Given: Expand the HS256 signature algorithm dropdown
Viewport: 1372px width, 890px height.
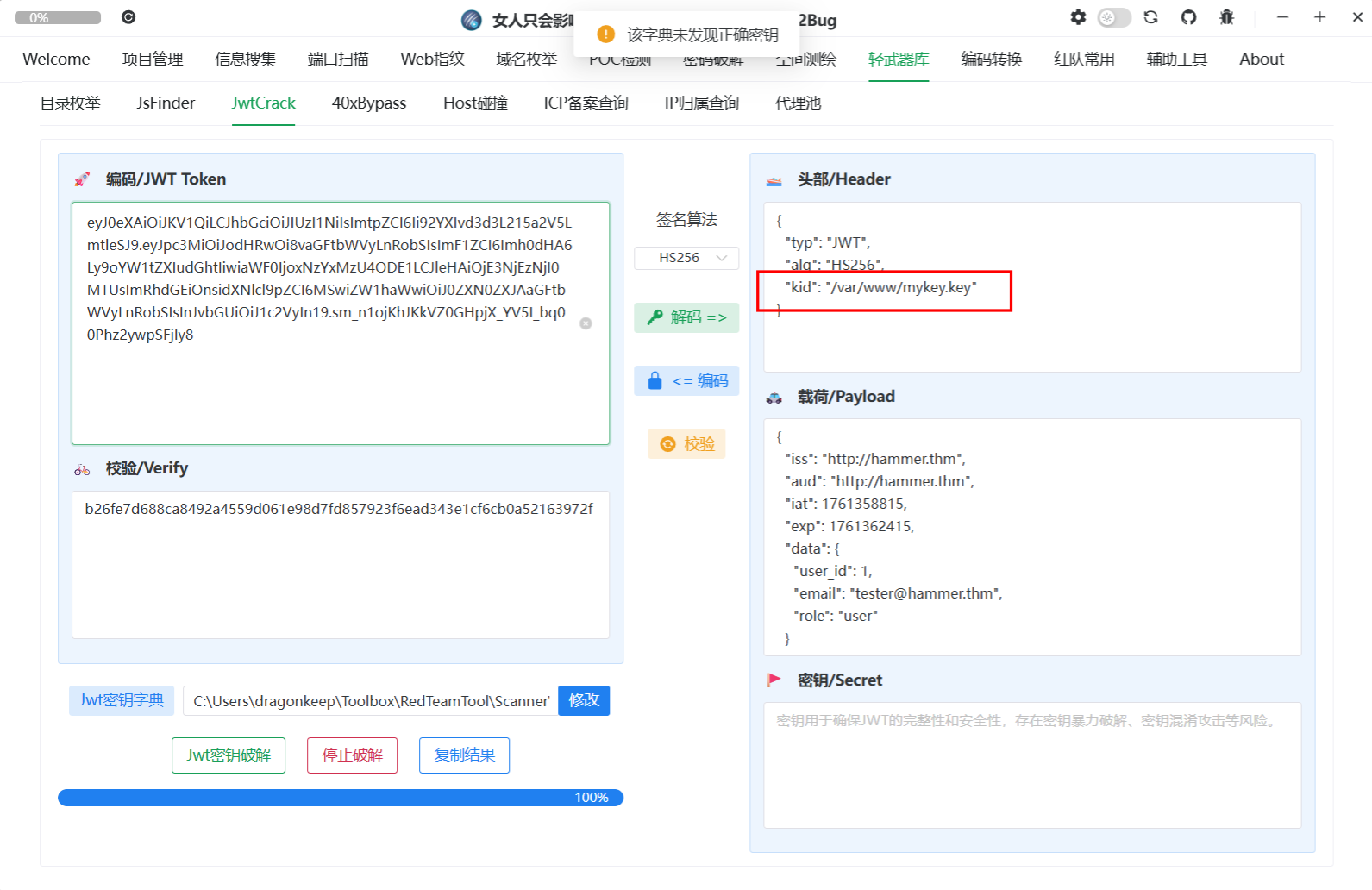Looking at the screenshot, I should click(686, 258).
